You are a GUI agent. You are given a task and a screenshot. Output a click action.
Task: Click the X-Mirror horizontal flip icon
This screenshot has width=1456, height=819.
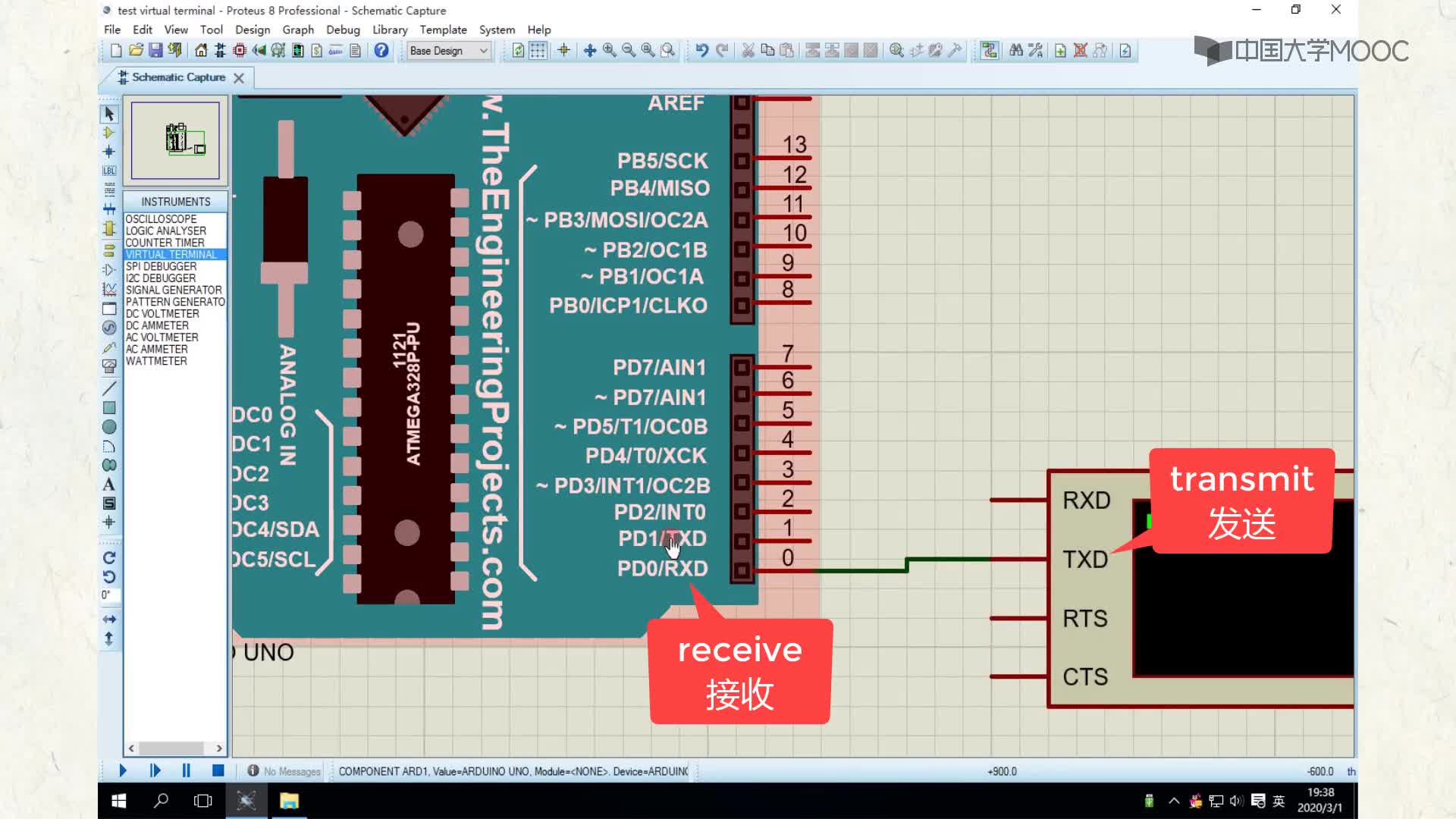click(109, 620)
